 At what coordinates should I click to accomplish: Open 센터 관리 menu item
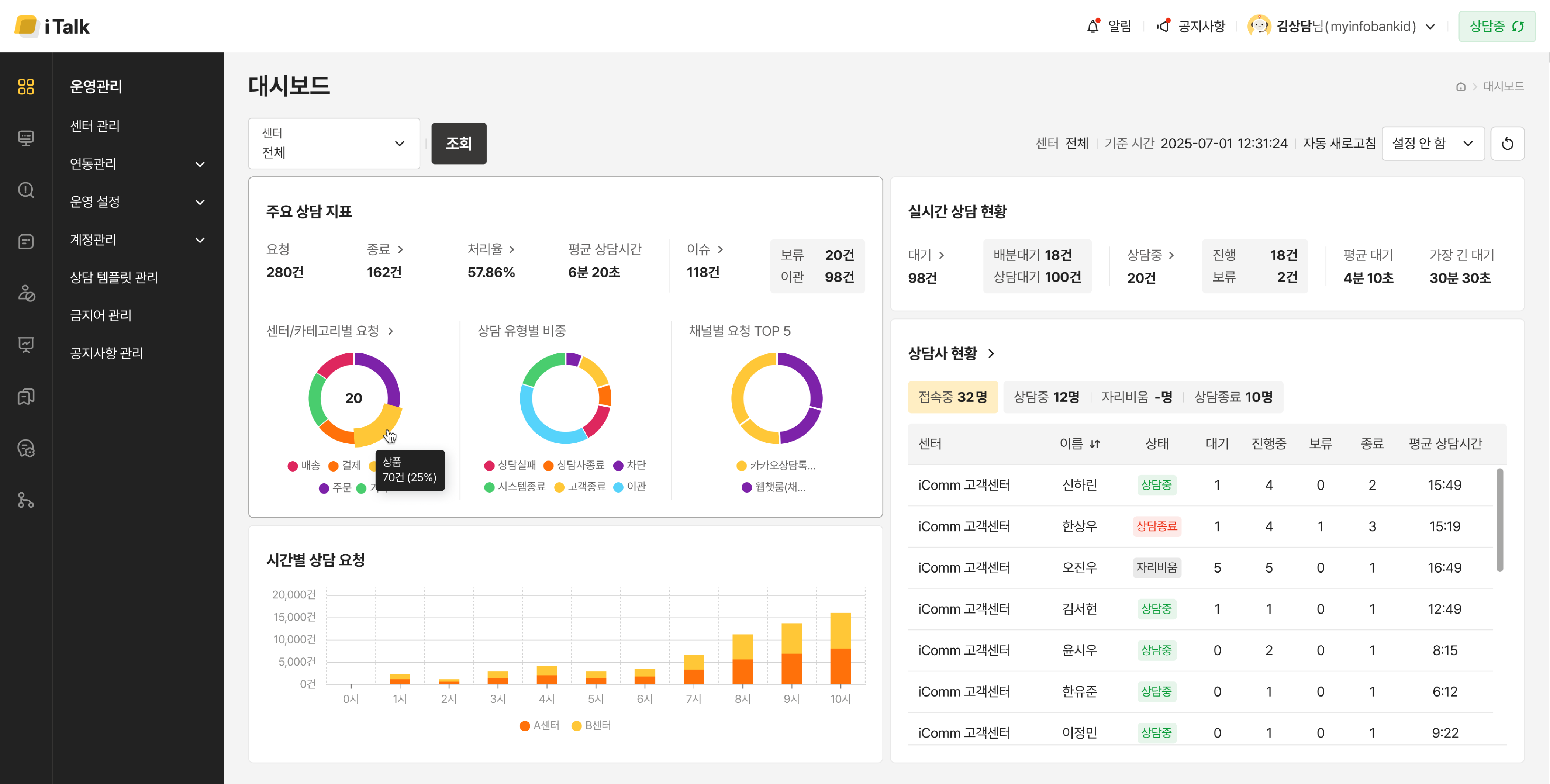(x=95, y=126)
